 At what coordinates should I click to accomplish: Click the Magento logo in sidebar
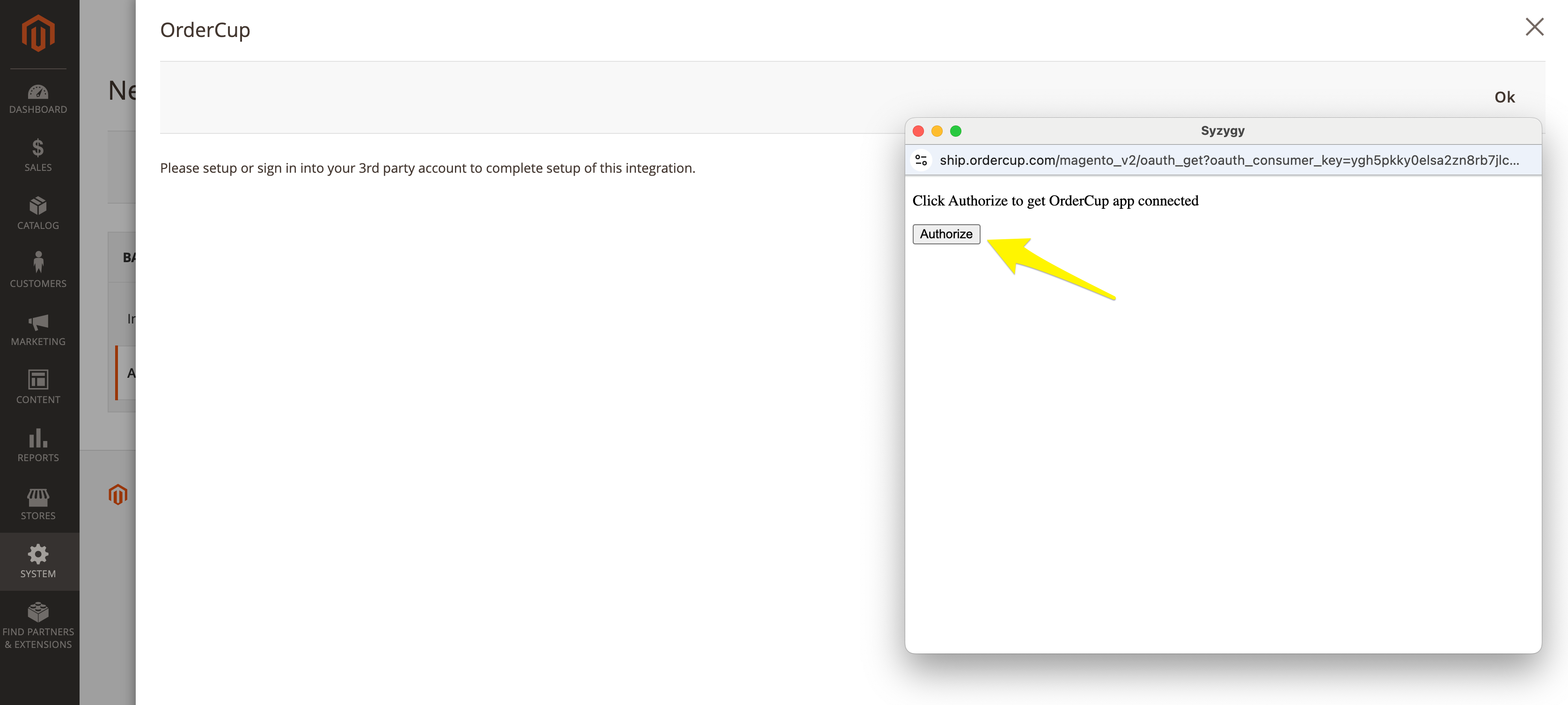(38, 34)
